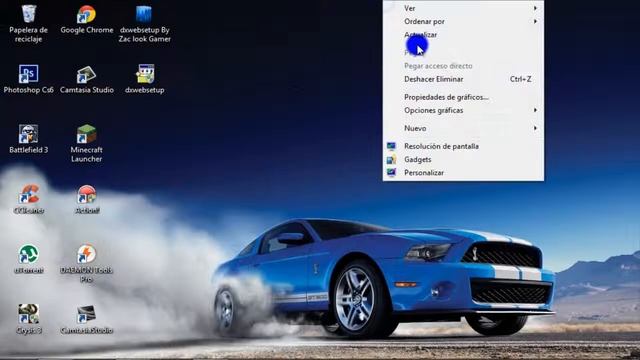Select the Photoshop Cs6 shortcut
Viewport: 640px width, 360px height.
point(29,79)
